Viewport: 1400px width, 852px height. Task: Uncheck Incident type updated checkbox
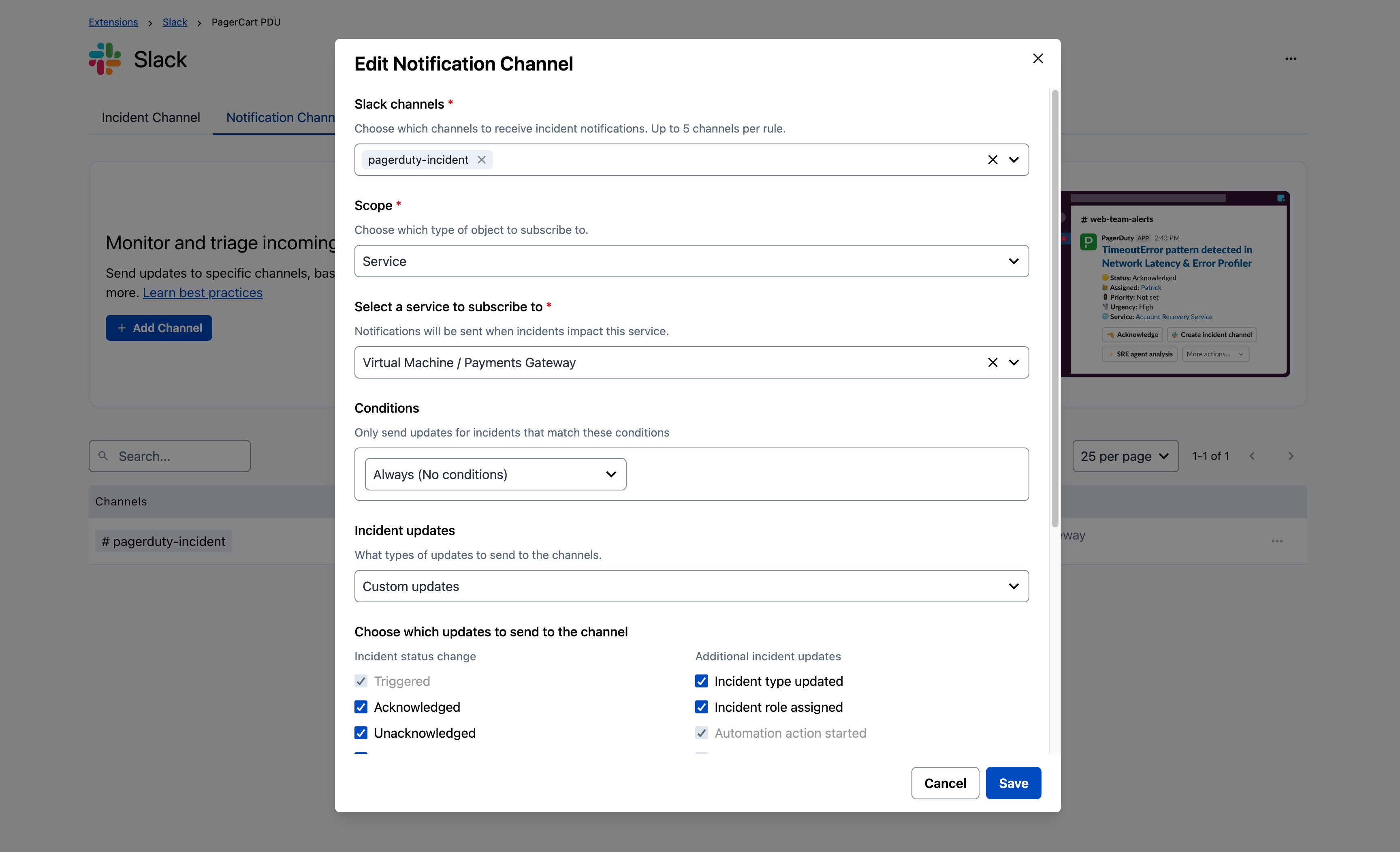click(702, 681)
